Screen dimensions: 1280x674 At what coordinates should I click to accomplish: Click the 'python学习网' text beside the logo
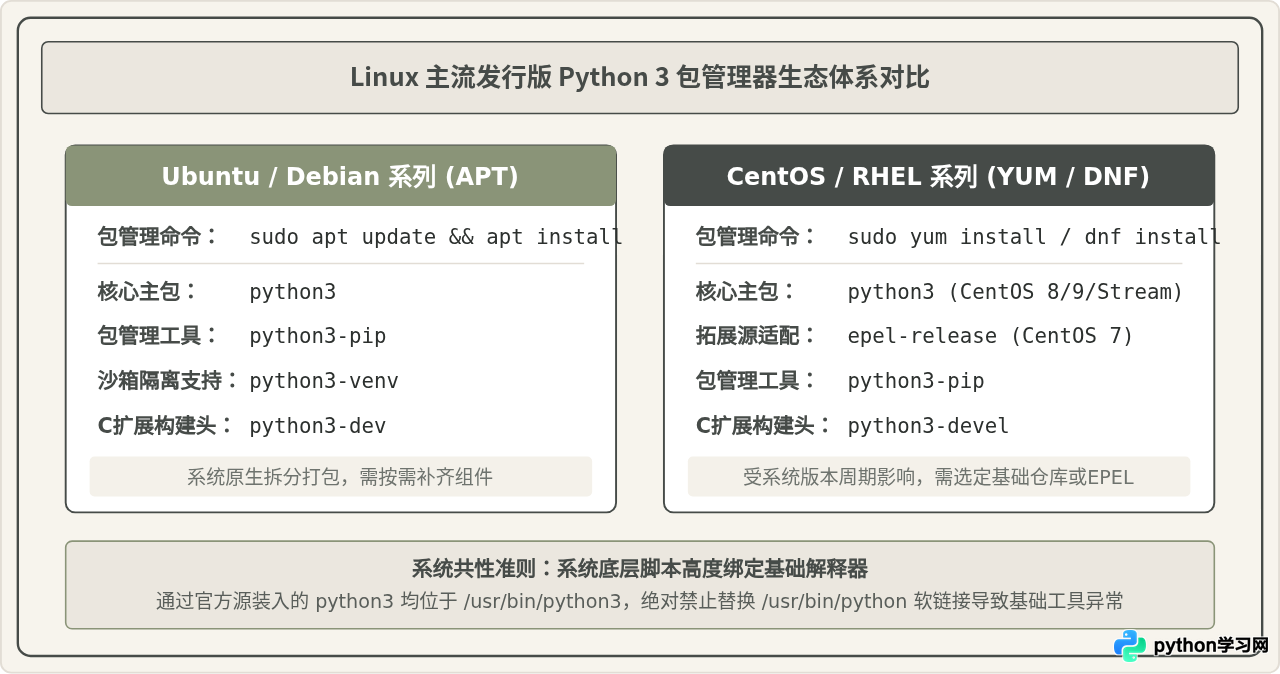(1211, 646)
